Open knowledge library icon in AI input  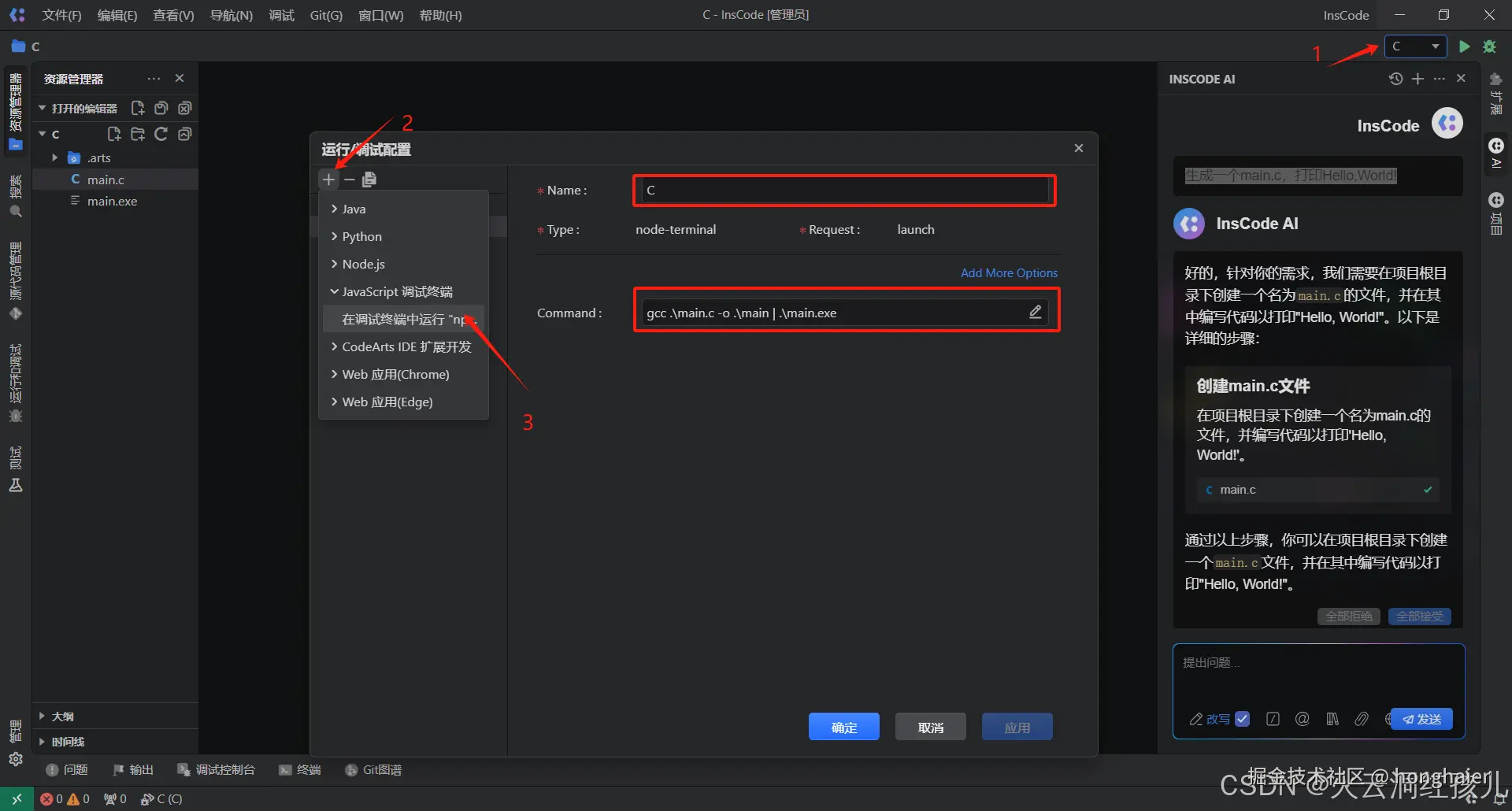click(x=1332, y=719)
